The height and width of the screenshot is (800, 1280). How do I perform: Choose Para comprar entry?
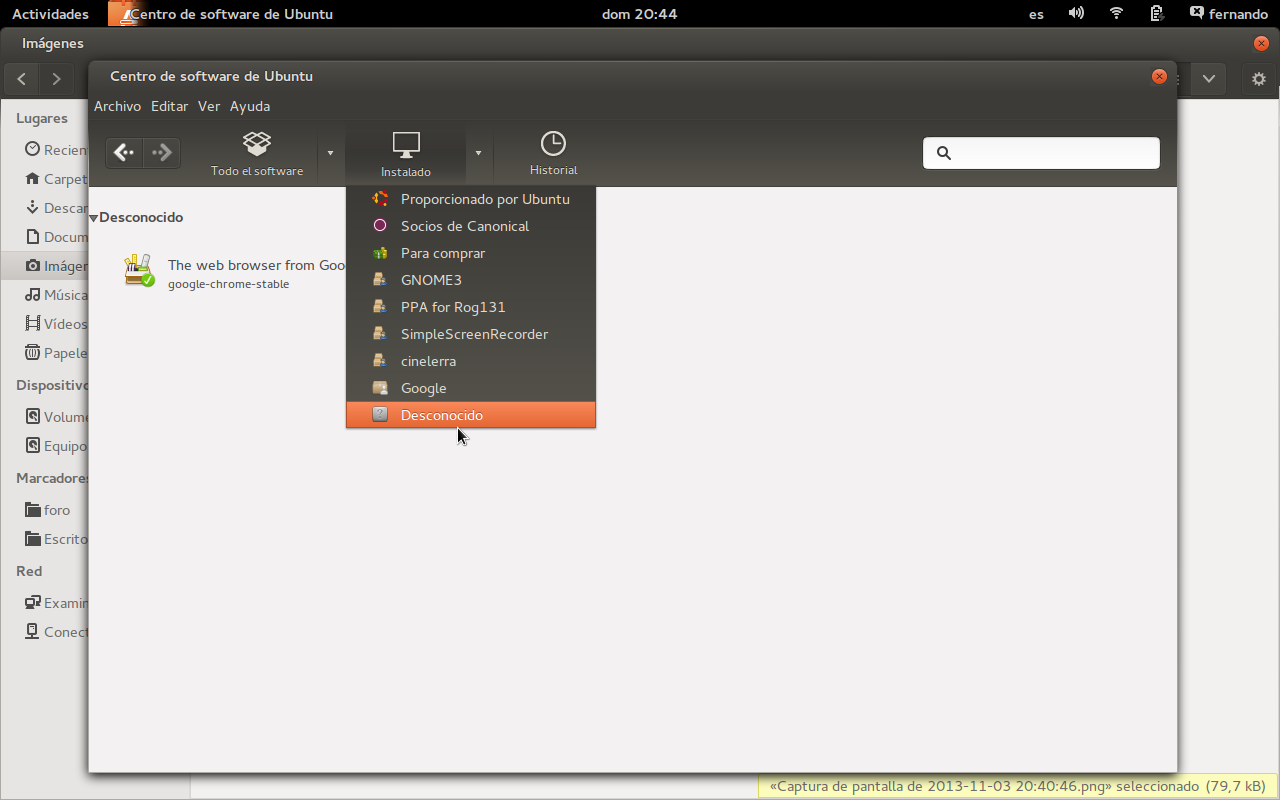(x=471, y=253)
